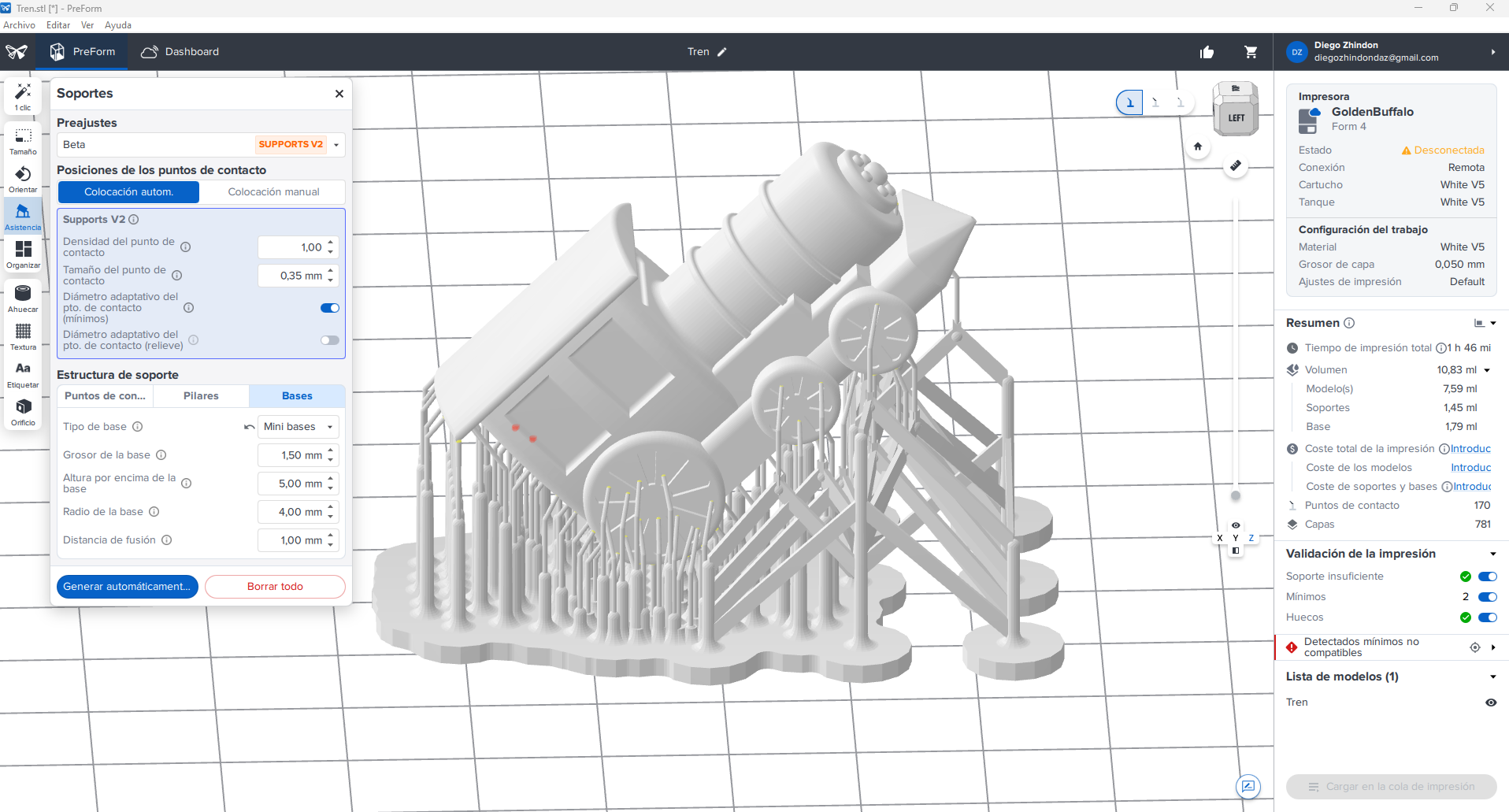This screenshot has height=812, width=1509.
Task: Click the Formlabs butterfly logo
Action: (x=17, y=52)
